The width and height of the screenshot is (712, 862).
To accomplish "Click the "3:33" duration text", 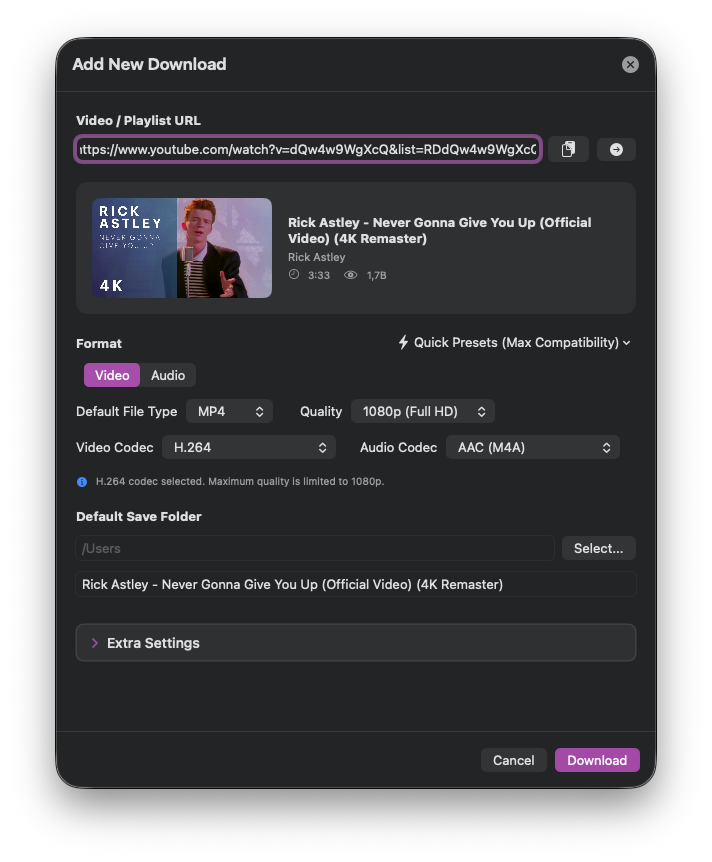I will (319, 275).
